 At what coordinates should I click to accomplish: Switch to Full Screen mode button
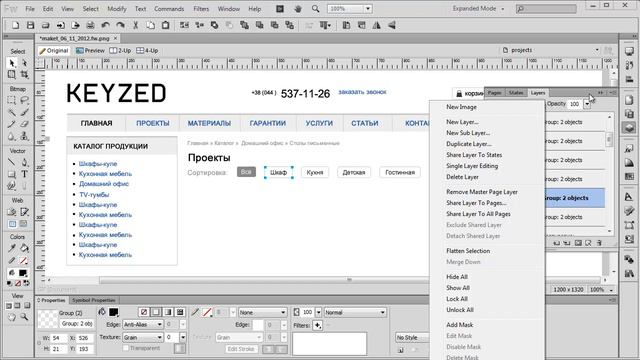27,306
